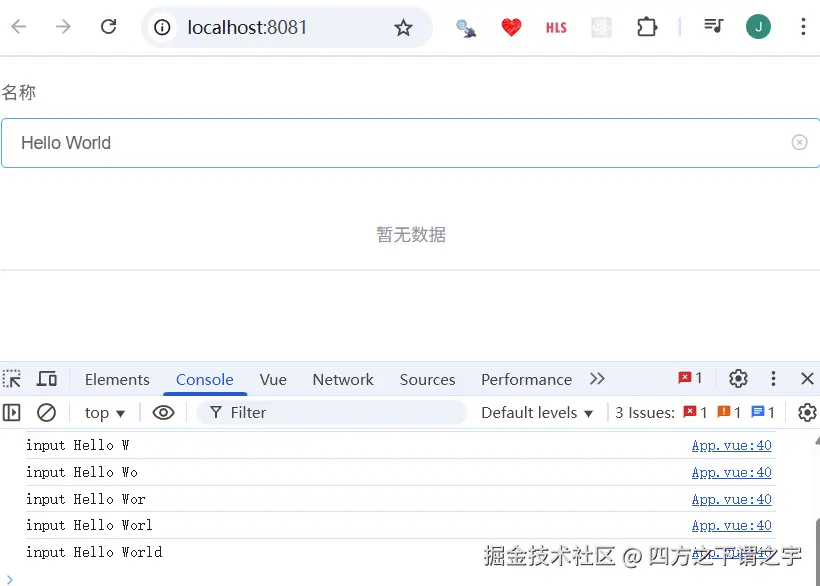Create a live expression
Image resolution: width=820 pixels, height=586 pixels.
tap(163, 413)
